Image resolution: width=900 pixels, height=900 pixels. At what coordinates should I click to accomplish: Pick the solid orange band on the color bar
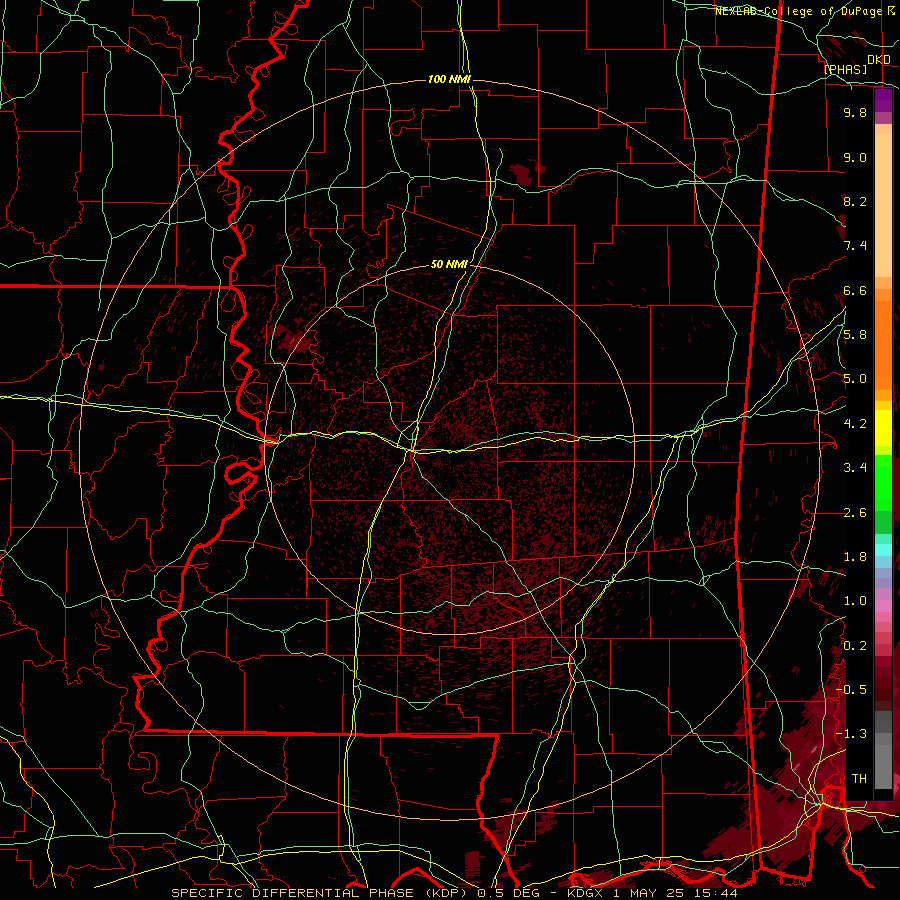[883, 346]
